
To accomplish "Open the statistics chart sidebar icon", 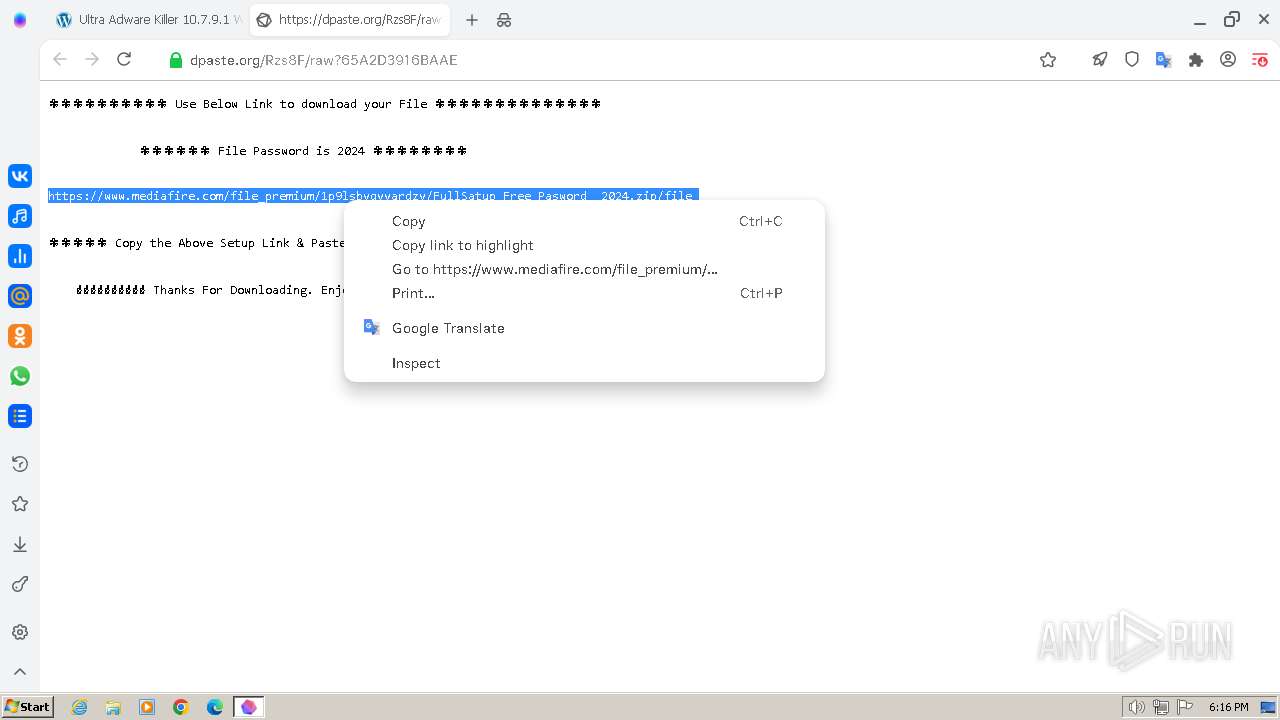I will [x=20, y=256].
